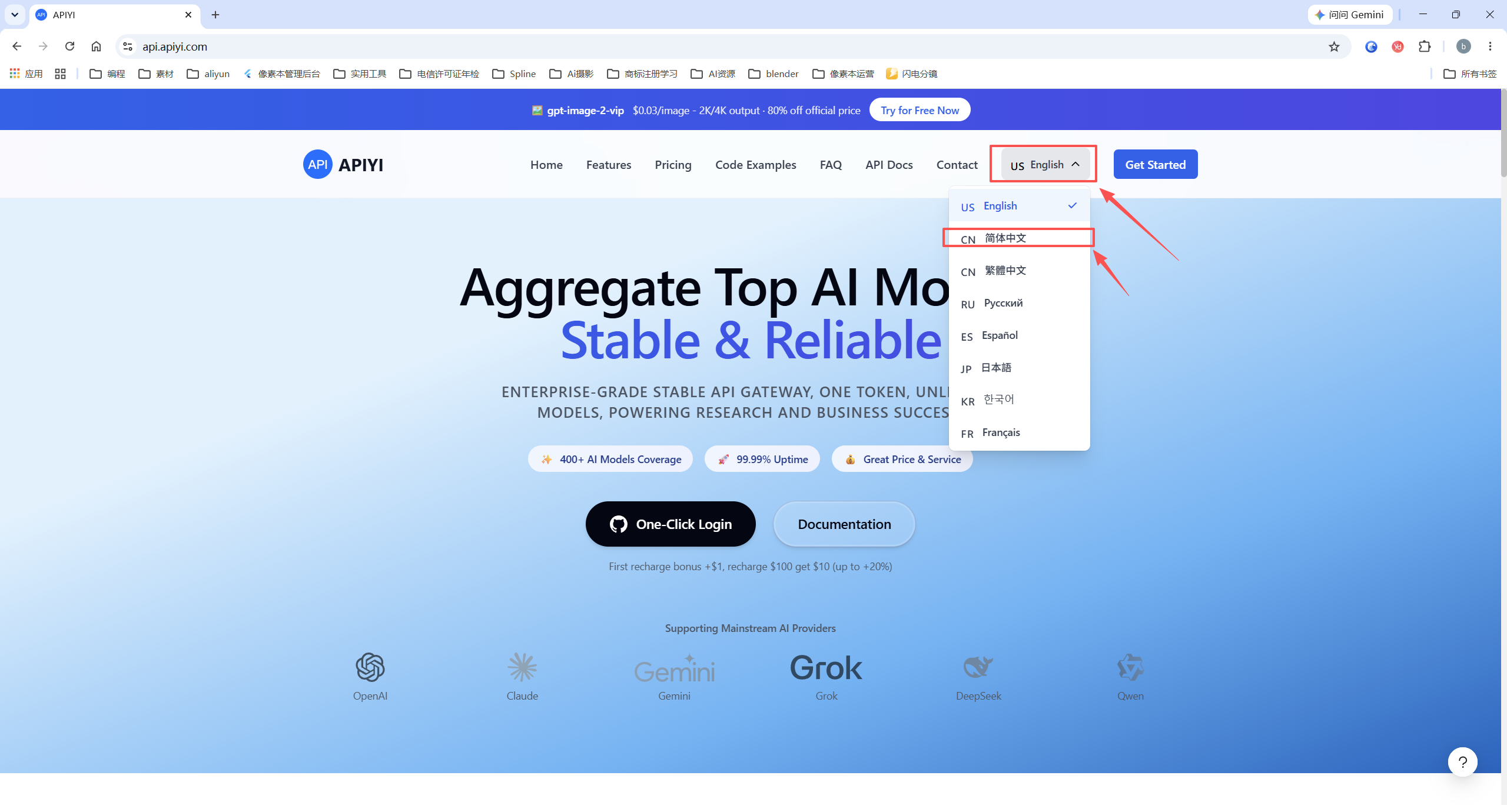Viewport: 1507px width, 812px height.
Task: Collapse the English language dropdown
Action: point(1045,165)
